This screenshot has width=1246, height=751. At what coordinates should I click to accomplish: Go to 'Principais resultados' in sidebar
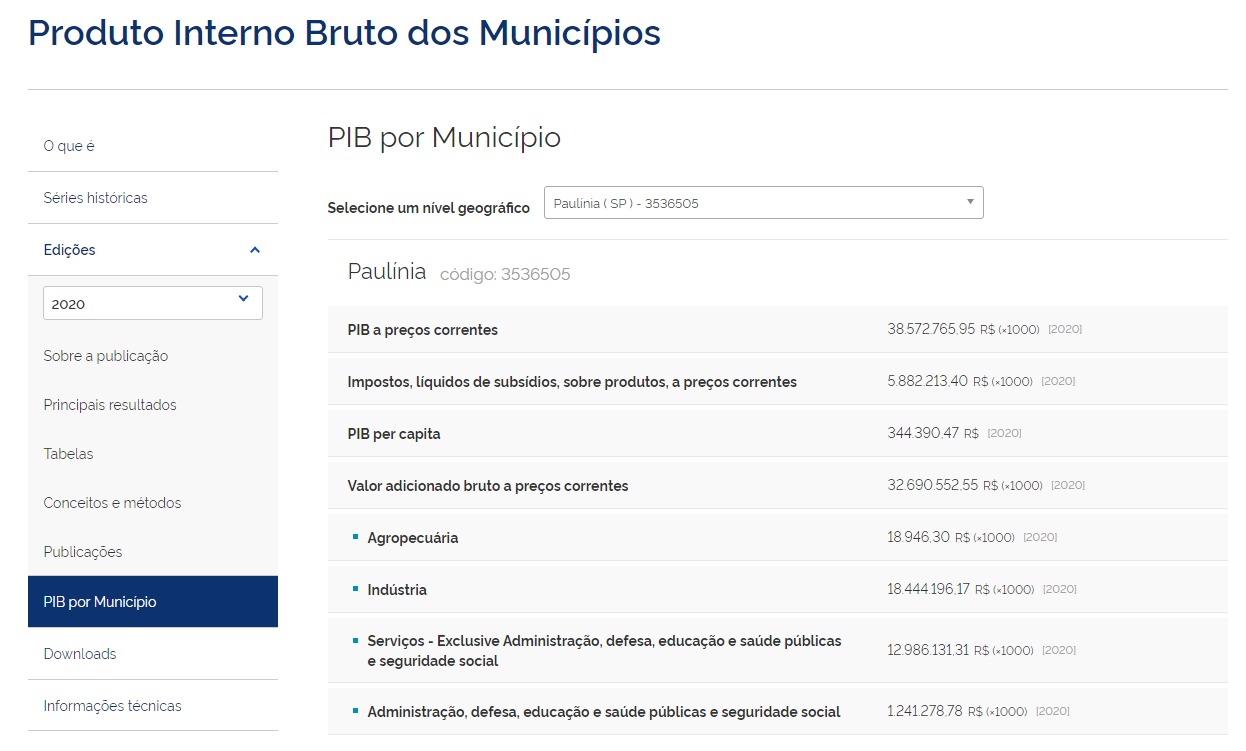[x=110, y=405]
